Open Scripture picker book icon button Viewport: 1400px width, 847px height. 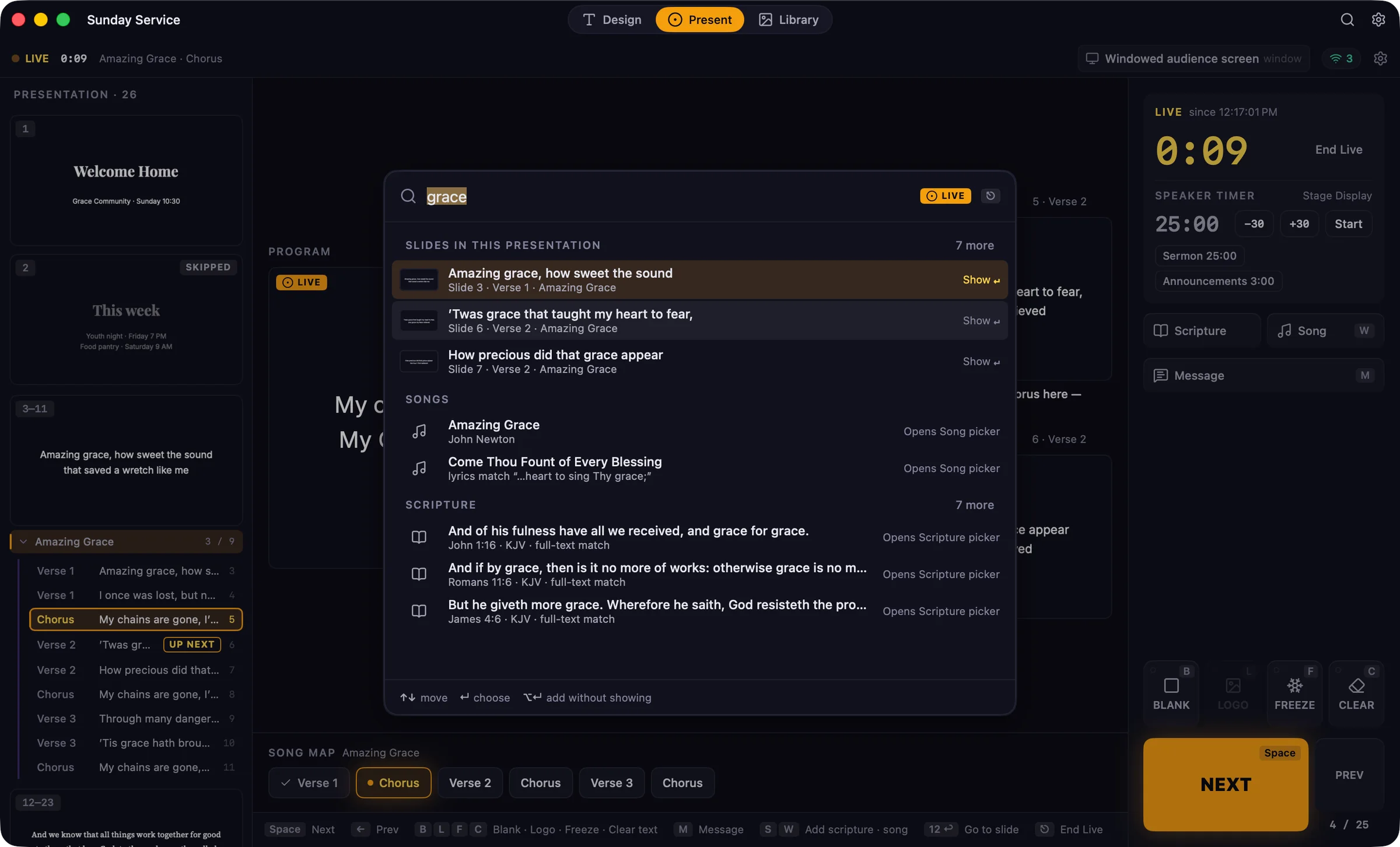point(1202,331)
